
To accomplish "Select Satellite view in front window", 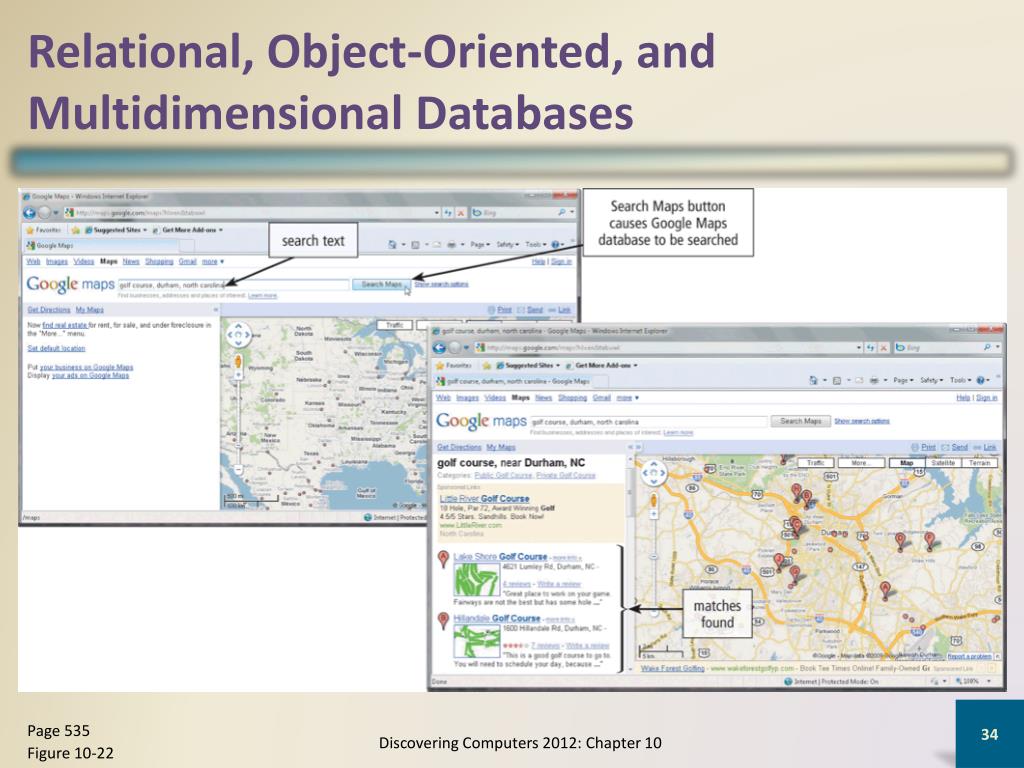I will [942, 462].
